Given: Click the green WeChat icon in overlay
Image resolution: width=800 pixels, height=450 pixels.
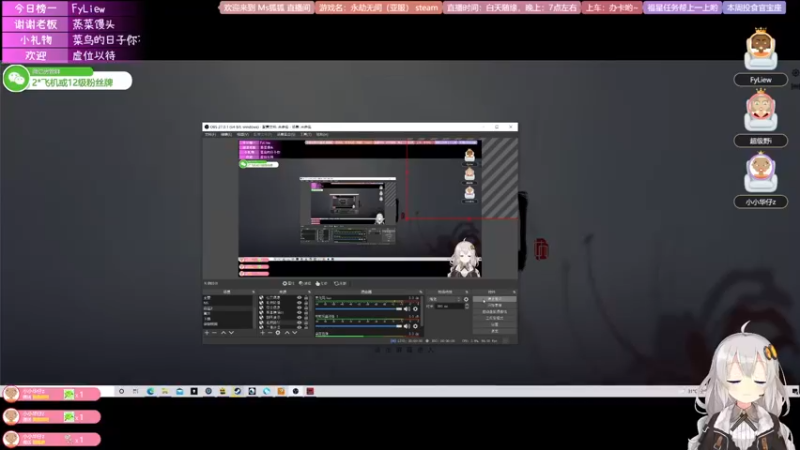Looking at the screenshot, I should tap(16, 79).
